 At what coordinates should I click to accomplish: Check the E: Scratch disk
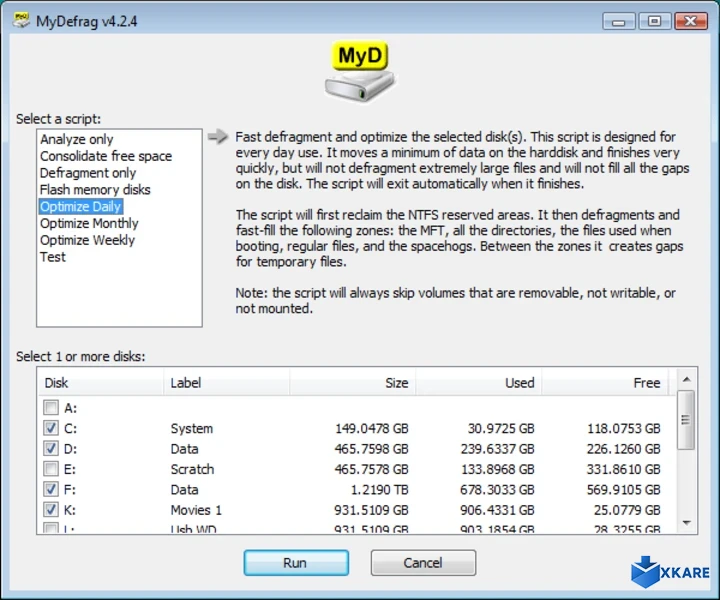point(51,469)
